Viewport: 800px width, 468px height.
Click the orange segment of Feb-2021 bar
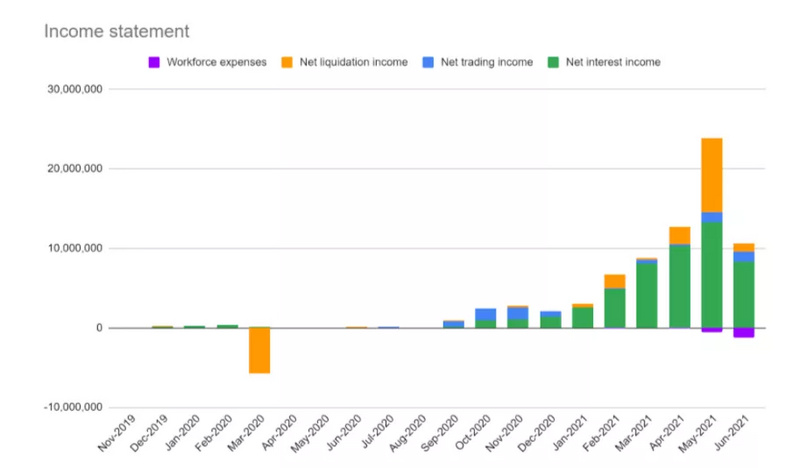tap(615, 282)
